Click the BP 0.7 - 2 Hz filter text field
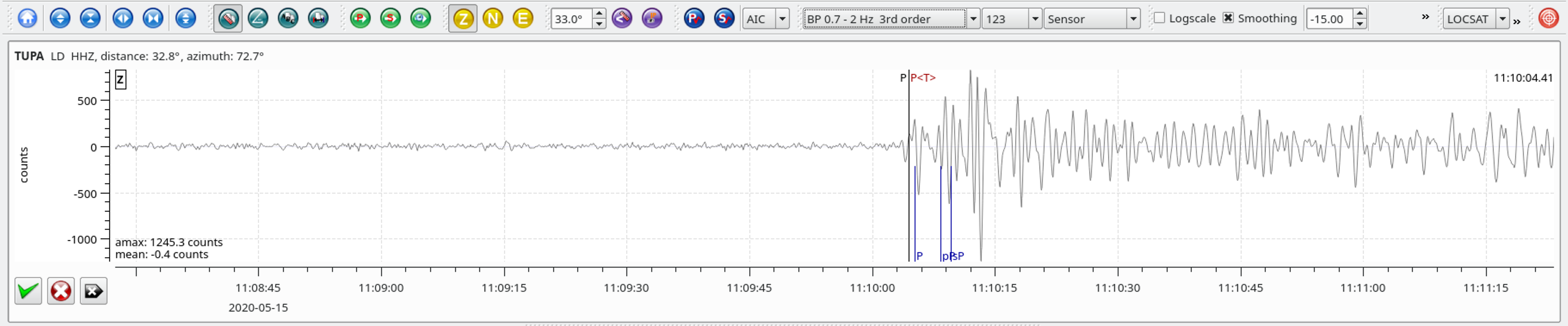Image resolution: width=1568 pixels, height=326 pixels. 884,19
